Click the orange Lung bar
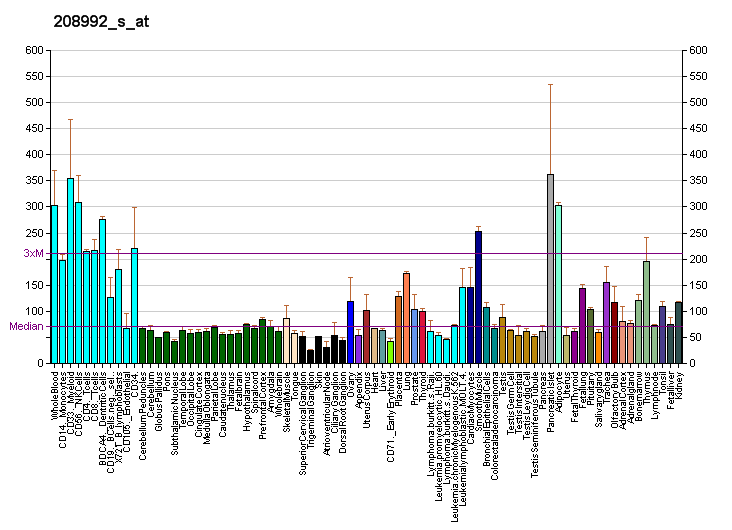Screen dimensions: 732x530 406,317
